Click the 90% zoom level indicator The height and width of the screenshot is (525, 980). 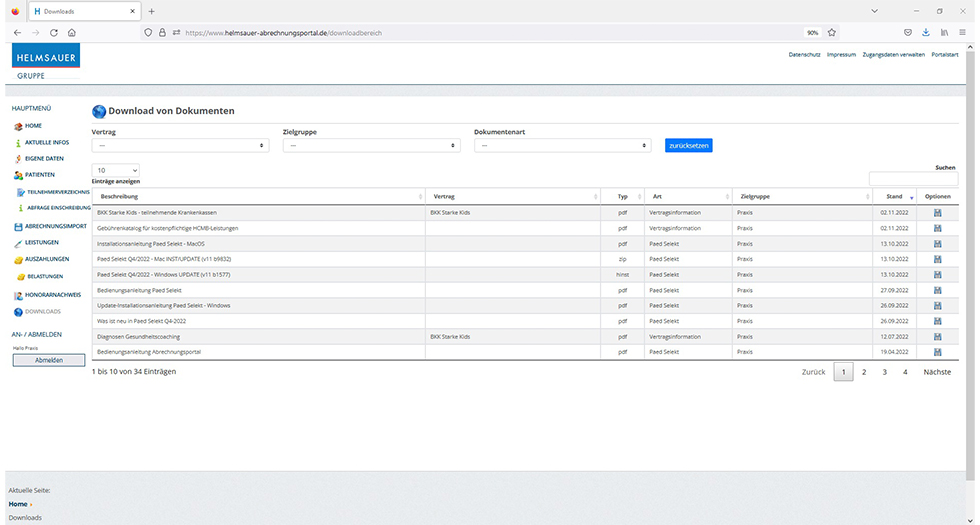[x=812, y=32]
